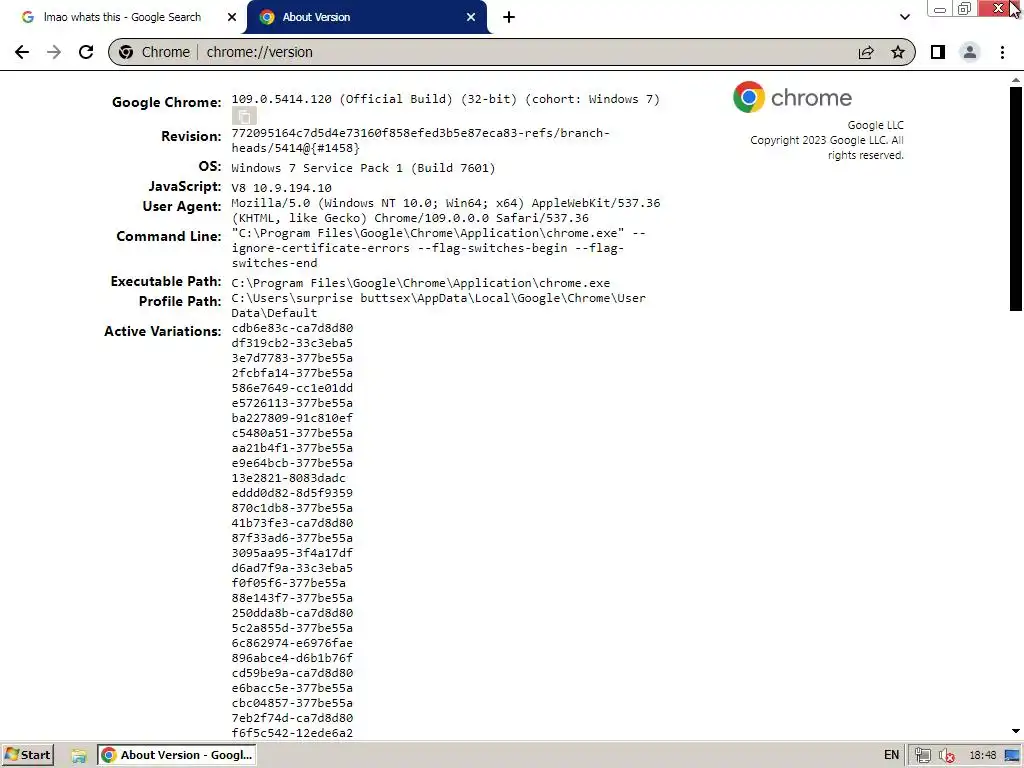Click variation '13e2821-8083dadc'
The width and height of the screenshot is (1024, 768).
(289, 478)
